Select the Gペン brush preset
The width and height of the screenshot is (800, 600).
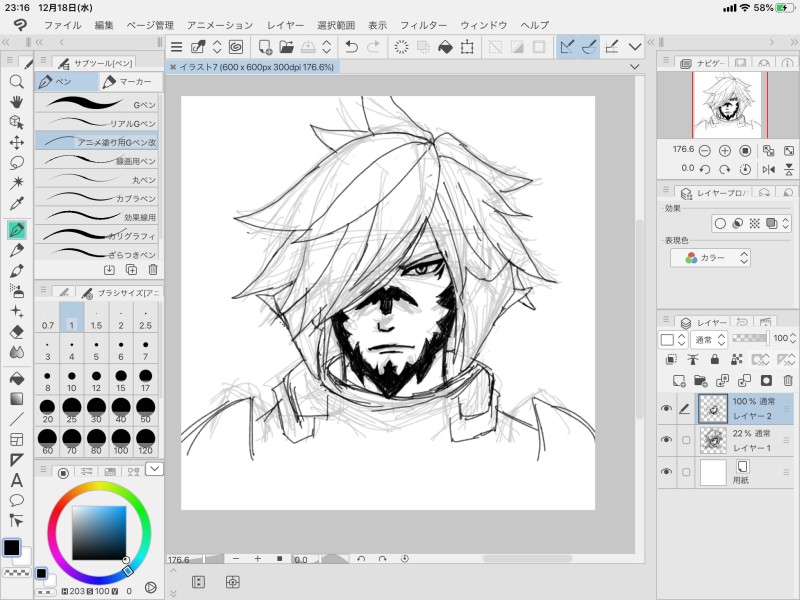click(x=97, y=104)
